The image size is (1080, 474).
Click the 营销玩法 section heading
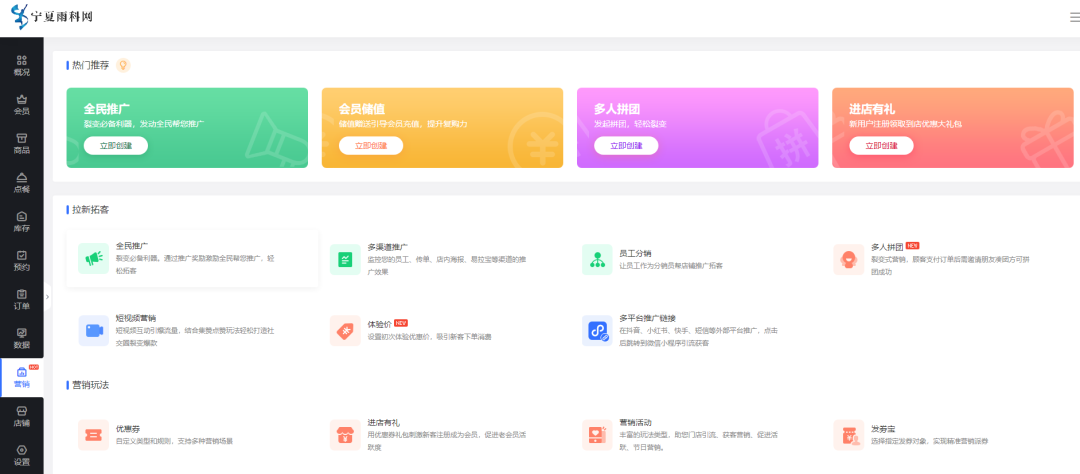pyautogui.click(x=90, y=384)
